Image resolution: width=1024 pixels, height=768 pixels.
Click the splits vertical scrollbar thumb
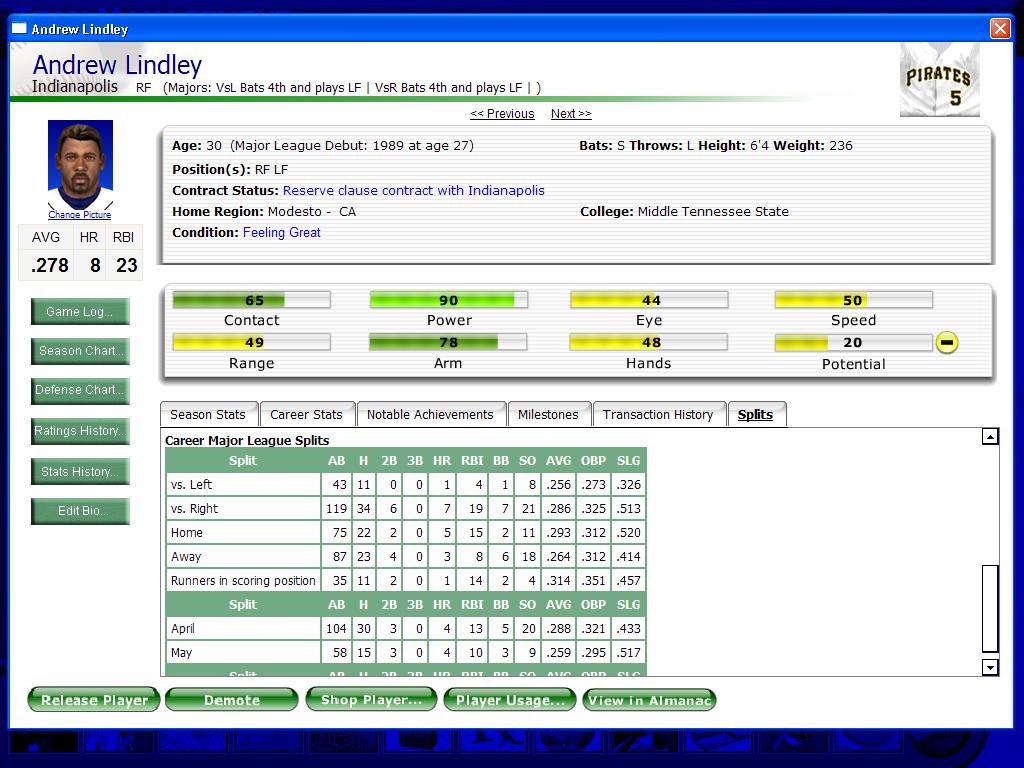[990, 609]
